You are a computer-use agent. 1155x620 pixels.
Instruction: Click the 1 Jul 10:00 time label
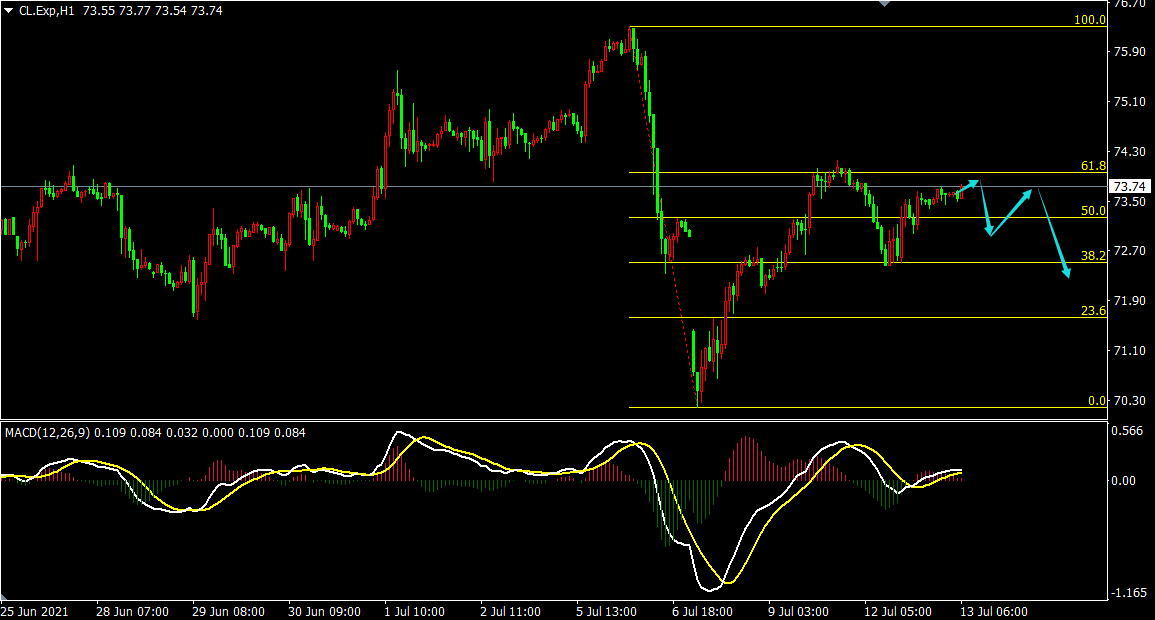(415, 612)
